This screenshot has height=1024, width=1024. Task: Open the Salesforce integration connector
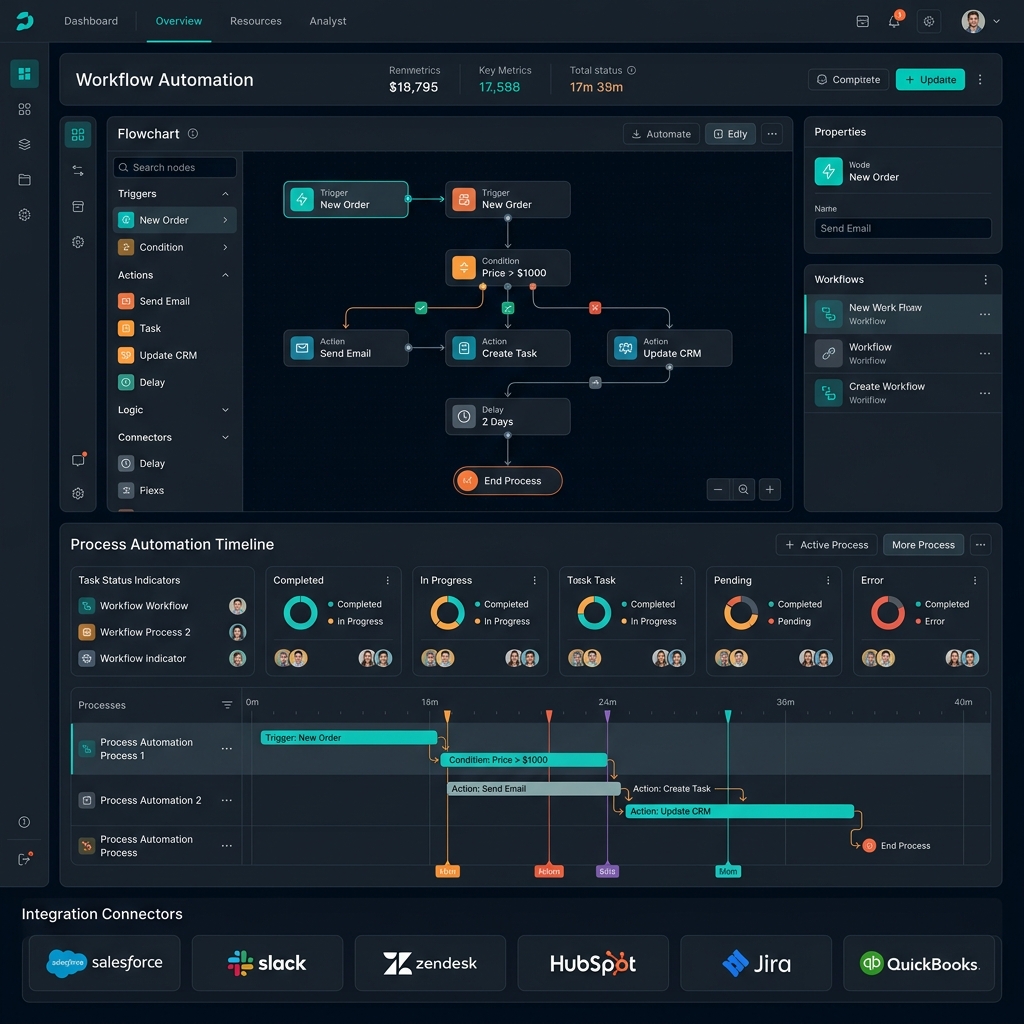104,963
